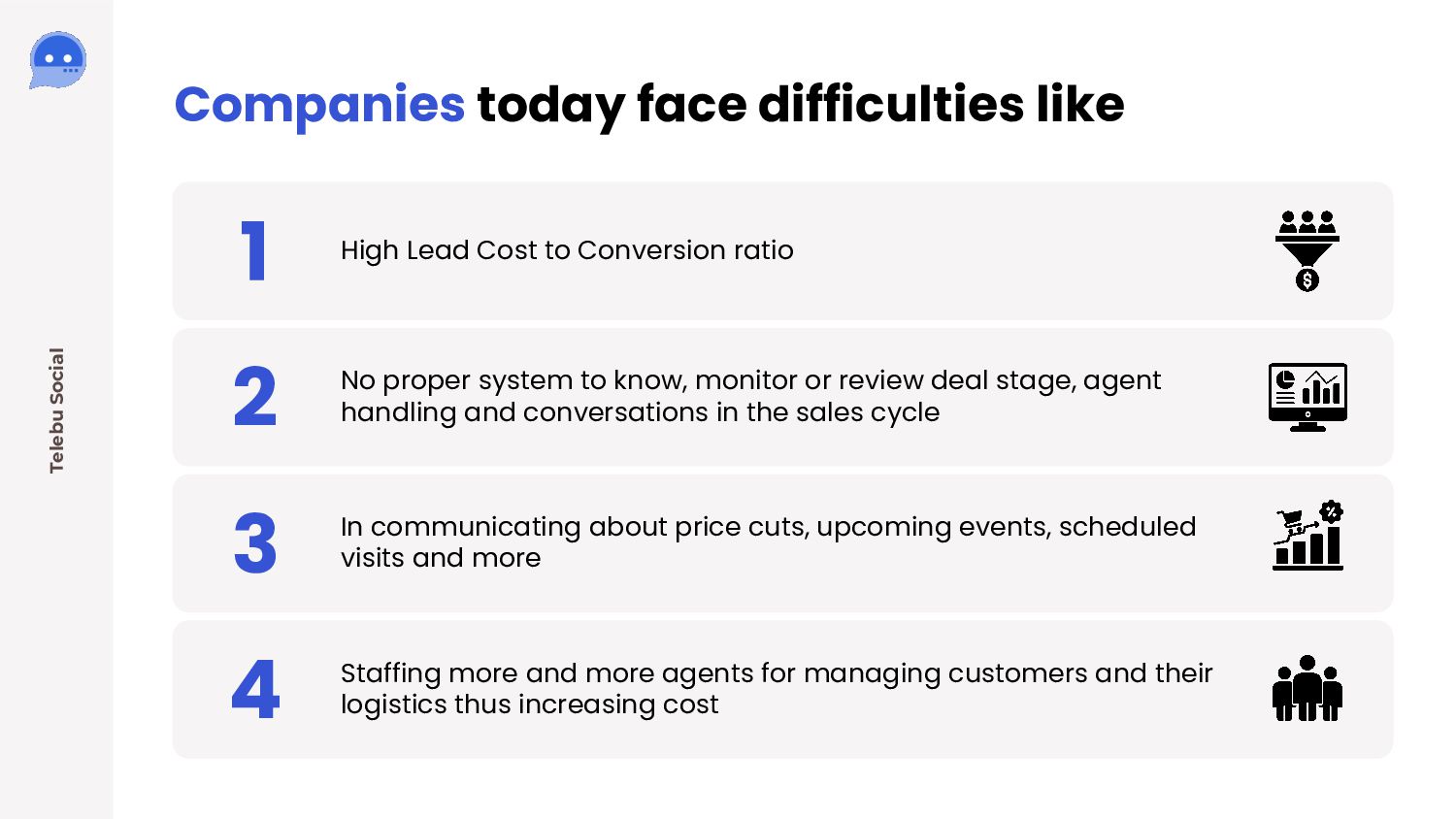The height and width of the screenshot is (819, 1456).
Task: Select the lead funnel dollar icon
Action: 1307,250
